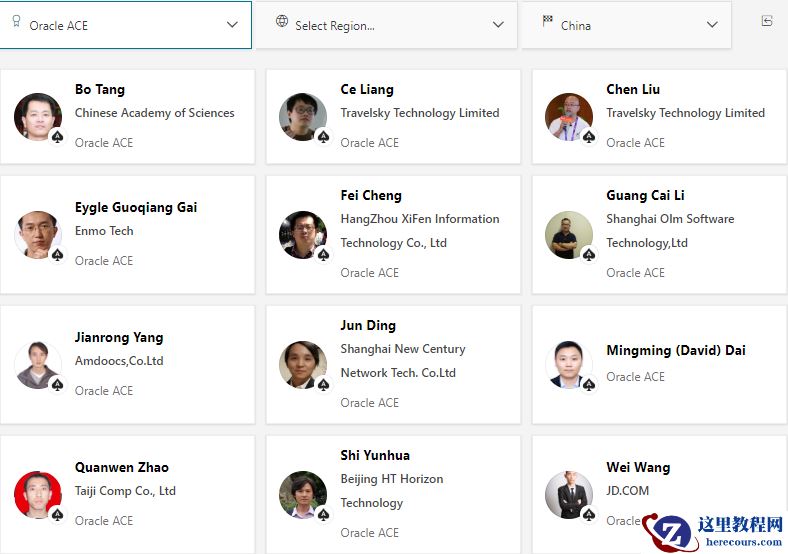Viewport: 788px width, 554px height.
Task: Select Chen Liu's profile photo
Action: pos(569,117)
